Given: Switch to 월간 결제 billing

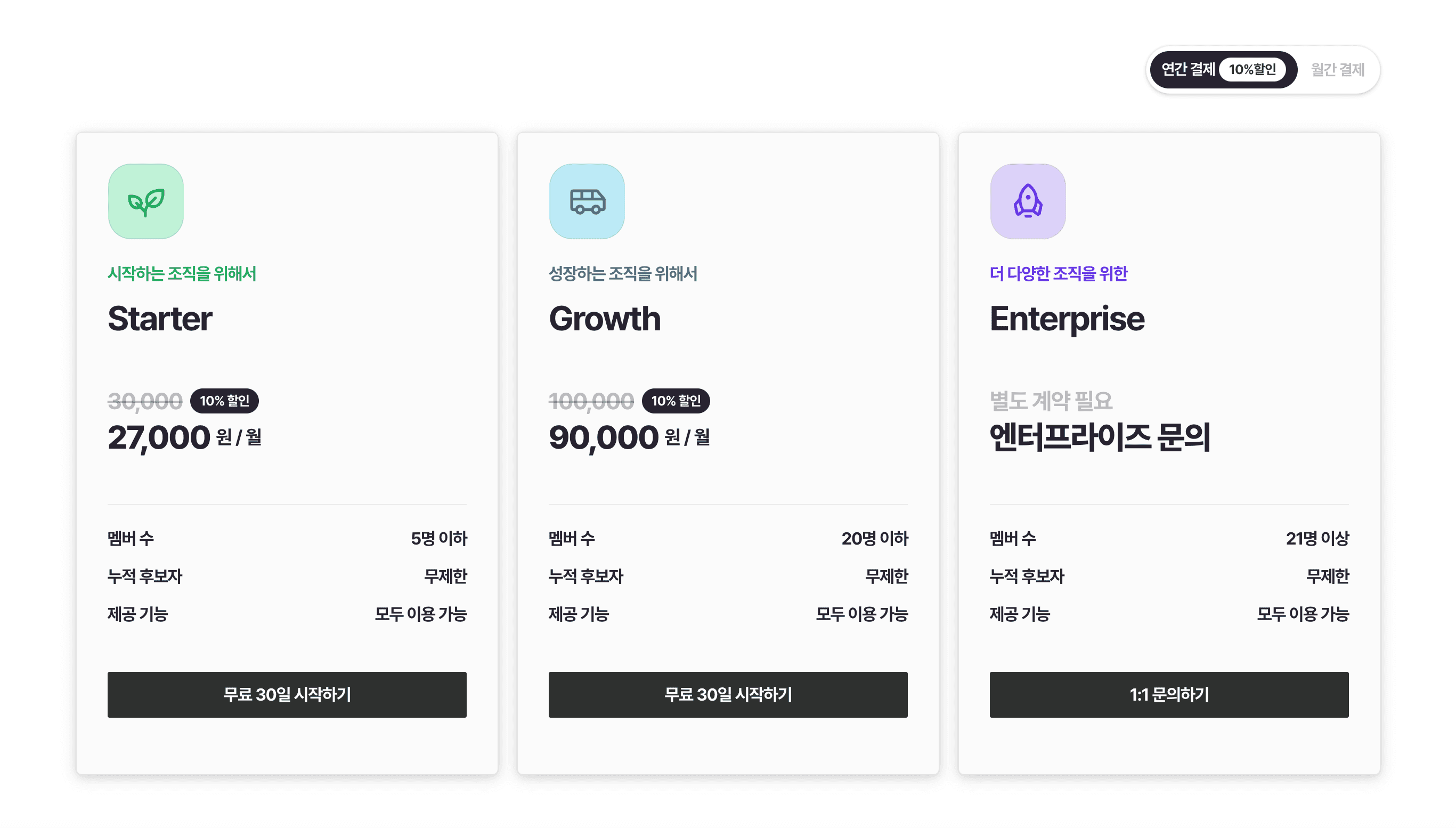Looking at the screenshot, I should (x=1337, y=69).
